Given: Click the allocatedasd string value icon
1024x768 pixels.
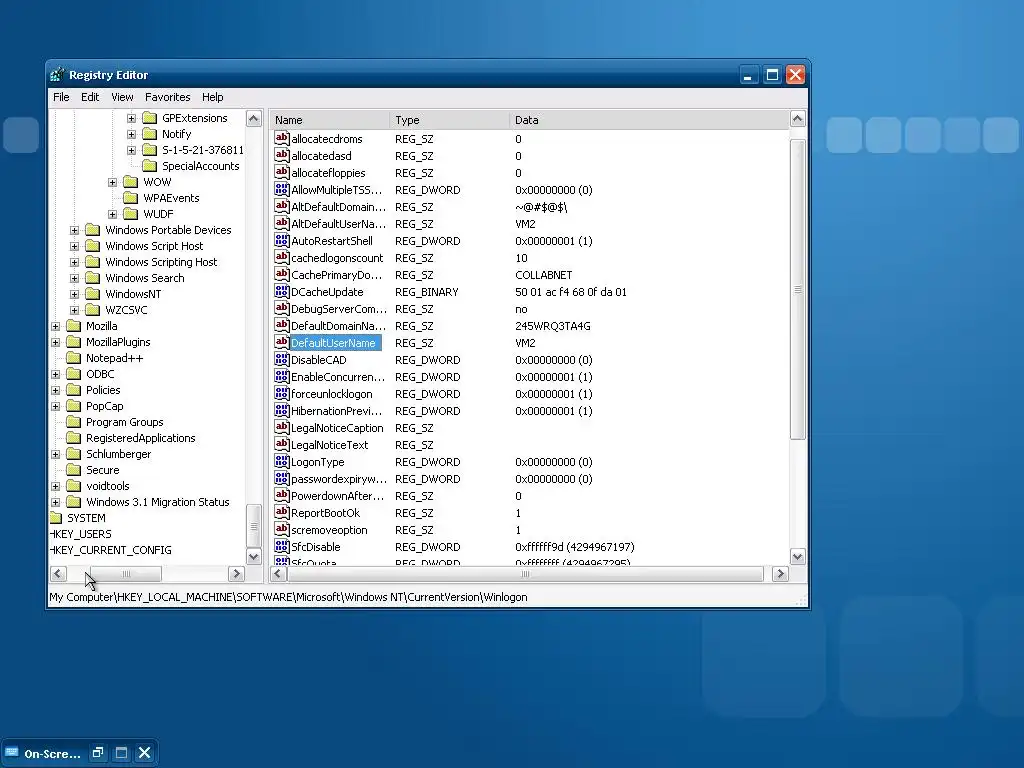Looking at the screenshot, I should [x=281, y=155].
